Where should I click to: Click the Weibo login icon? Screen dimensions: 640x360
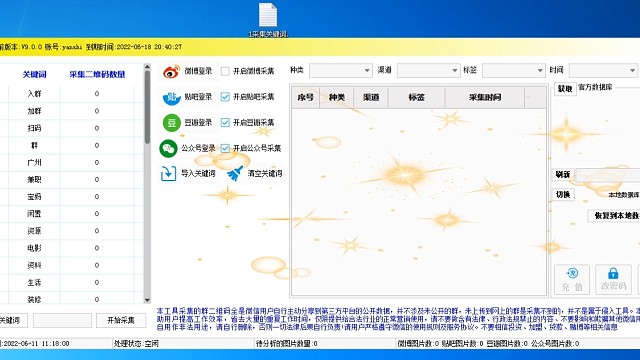(x=171, y=71)
